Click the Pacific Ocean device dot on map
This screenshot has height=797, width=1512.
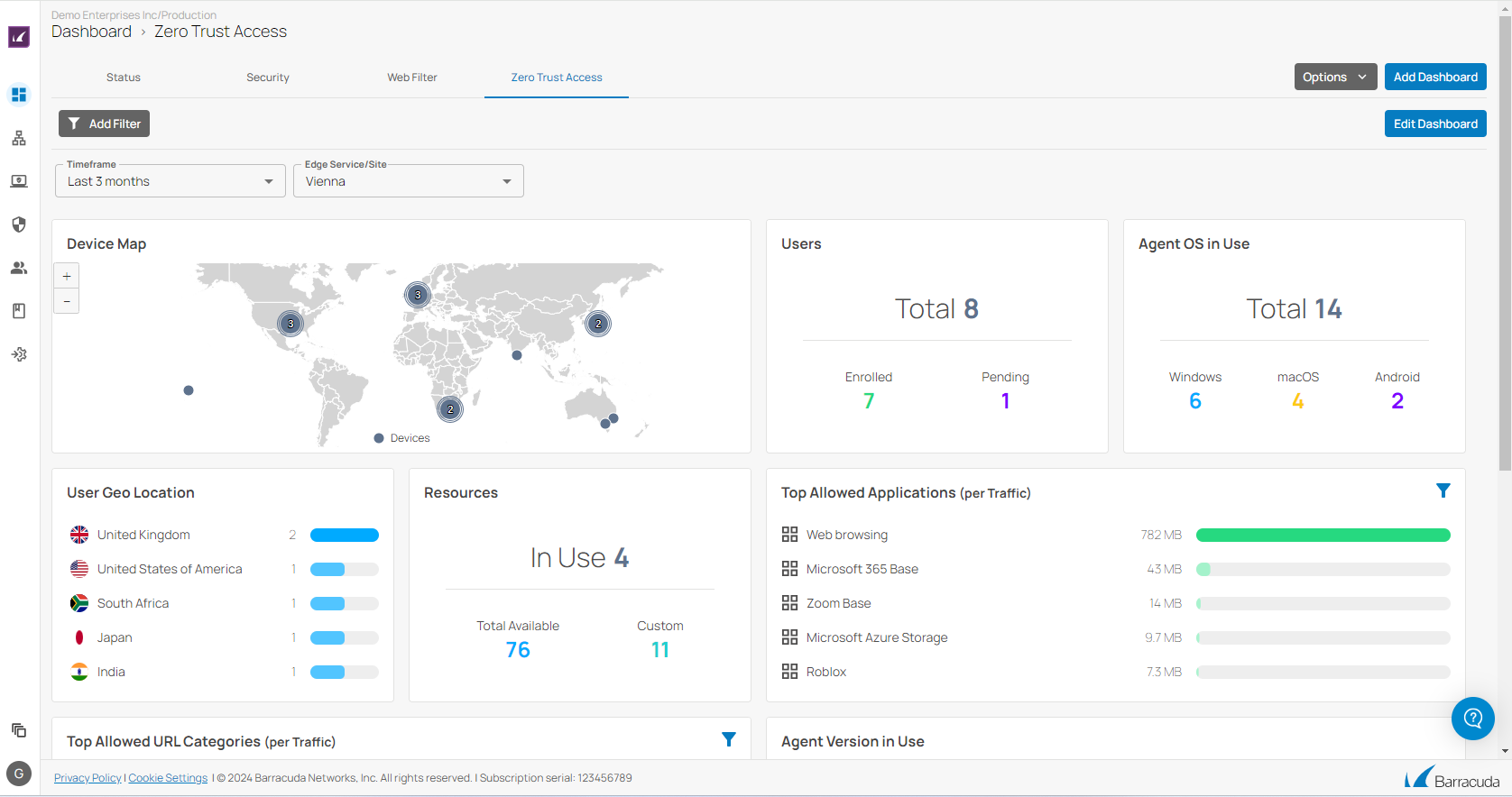pos(189,390)
